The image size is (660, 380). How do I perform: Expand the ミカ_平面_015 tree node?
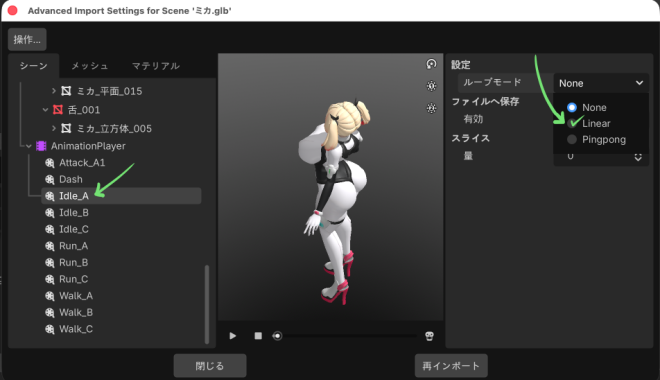pos(53,91)
